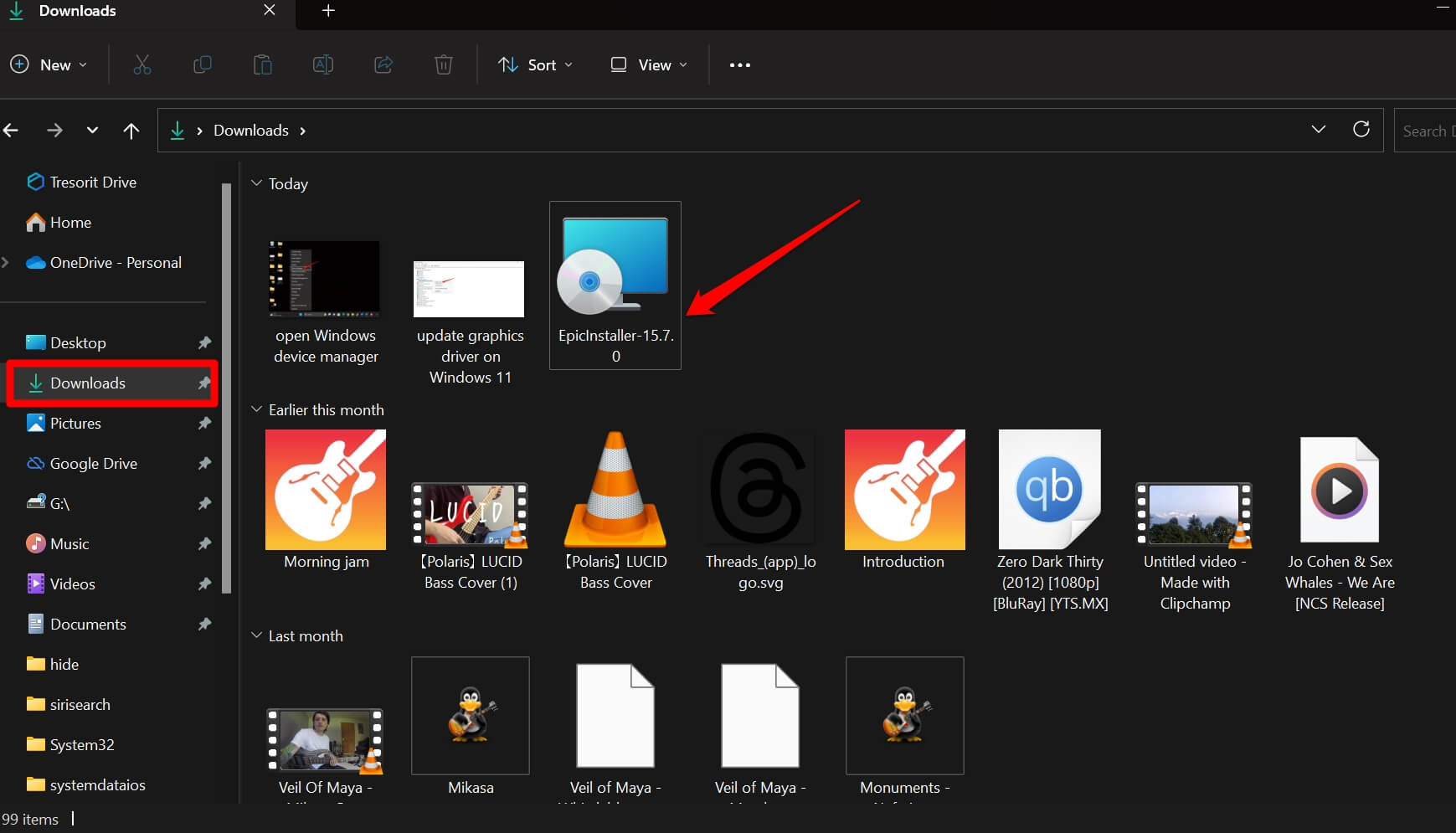Open the See more ellipsis menu
The image size is (1456, 833).
739,64
